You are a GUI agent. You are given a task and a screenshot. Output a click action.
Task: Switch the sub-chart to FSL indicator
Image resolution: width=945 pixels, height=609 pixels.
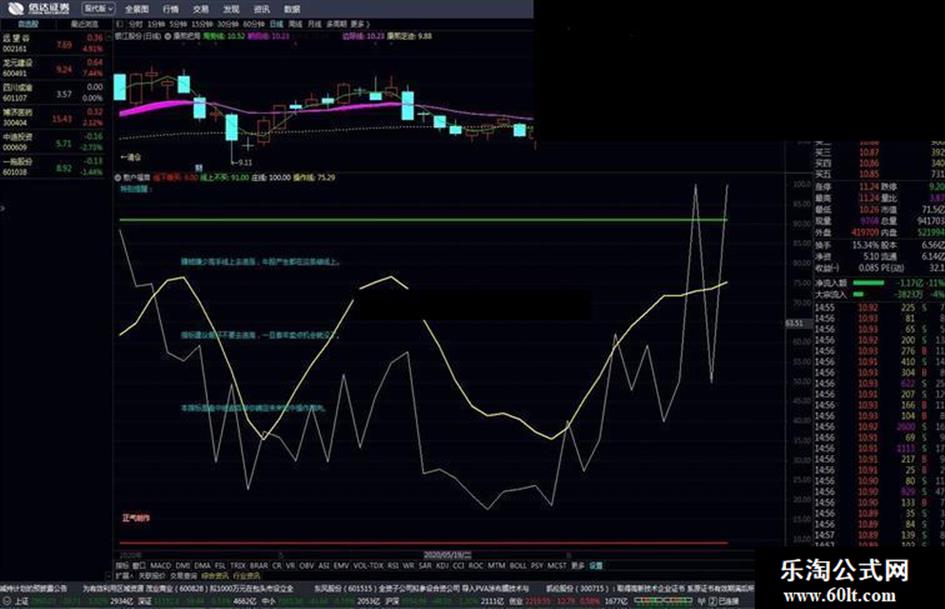pyautogui.click(x=221, y=566)
